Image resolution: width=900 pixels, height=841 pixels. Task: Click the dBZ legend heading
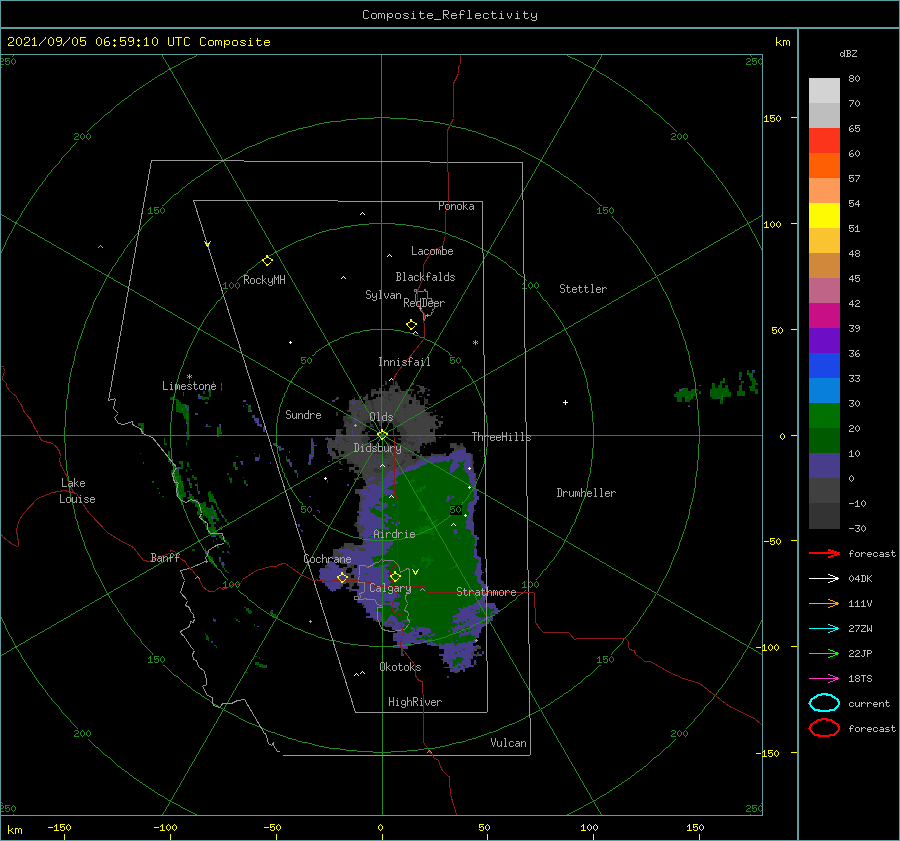point(848,53)
